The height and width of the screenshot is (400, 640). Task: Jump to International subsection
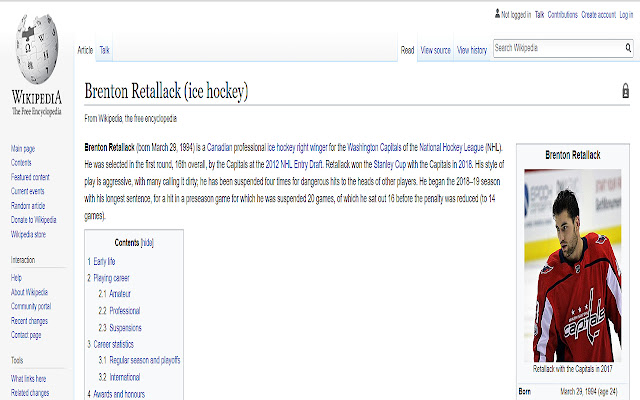(x=124, y=378)
